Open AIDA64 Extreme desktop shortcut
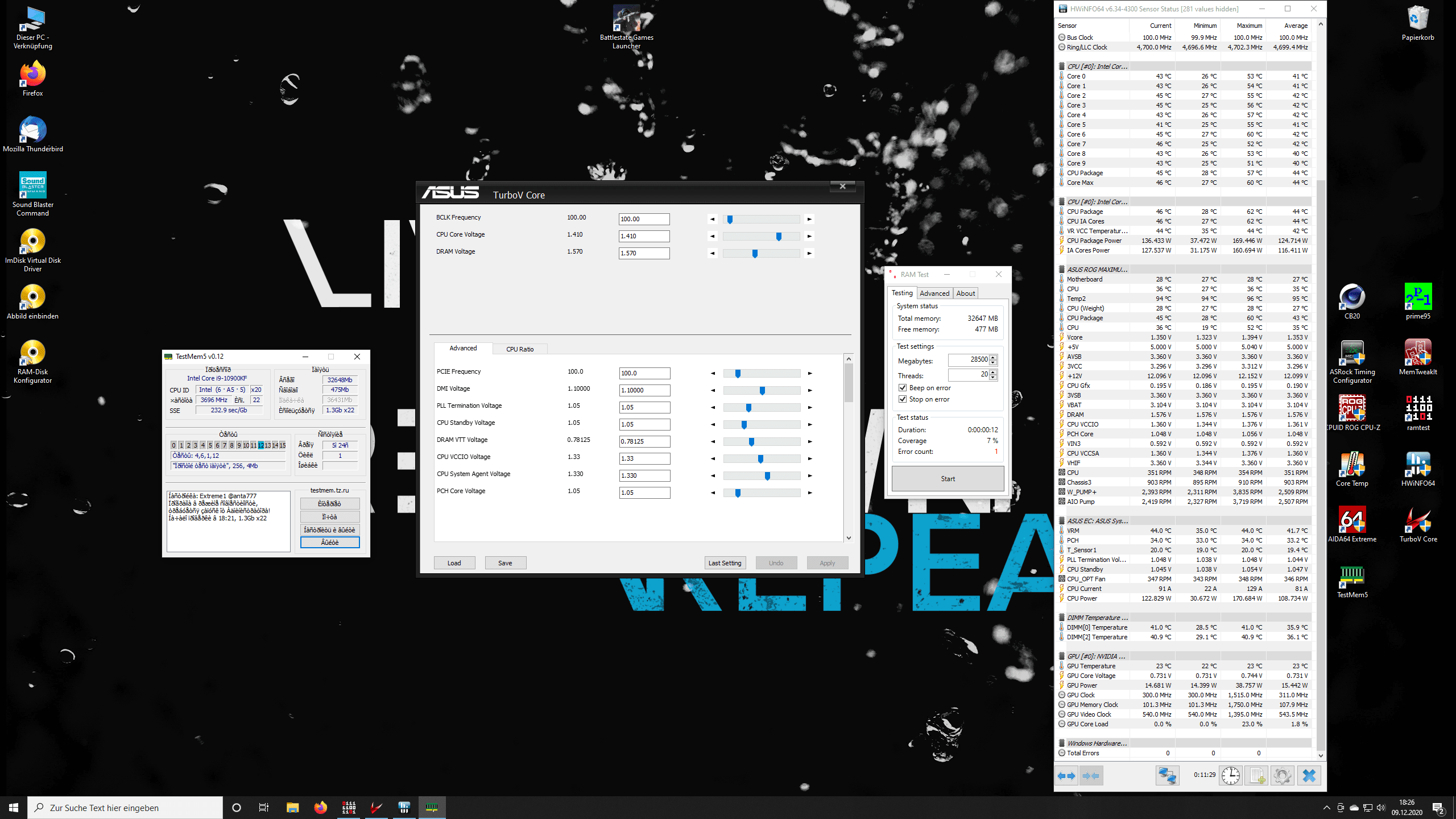The width and height of the screenshot is (1456, 819). [1352, 524]
